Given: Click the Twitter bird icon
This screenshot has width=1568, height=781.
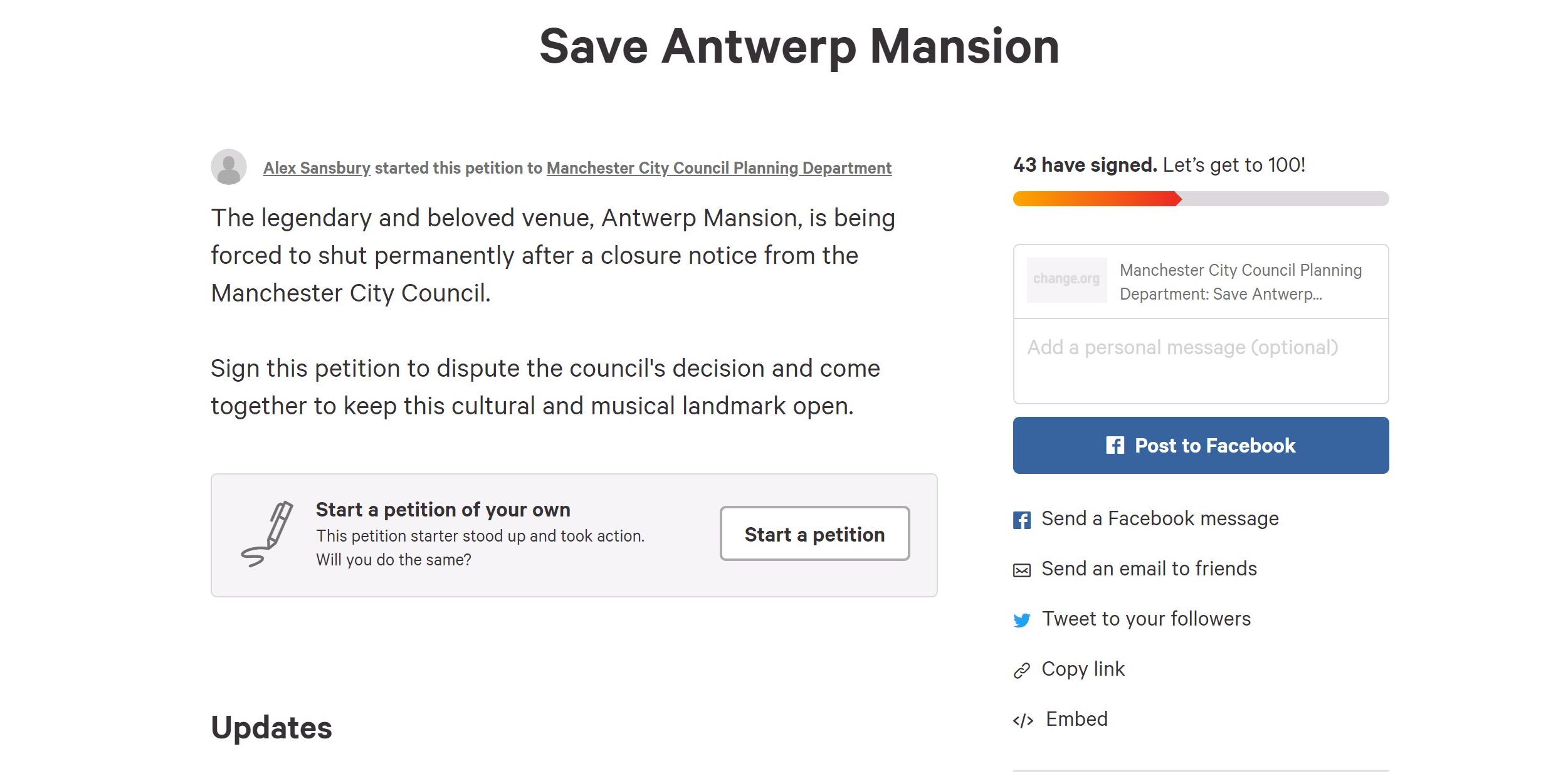Looking at the screenshot, I should [1022, 620].
